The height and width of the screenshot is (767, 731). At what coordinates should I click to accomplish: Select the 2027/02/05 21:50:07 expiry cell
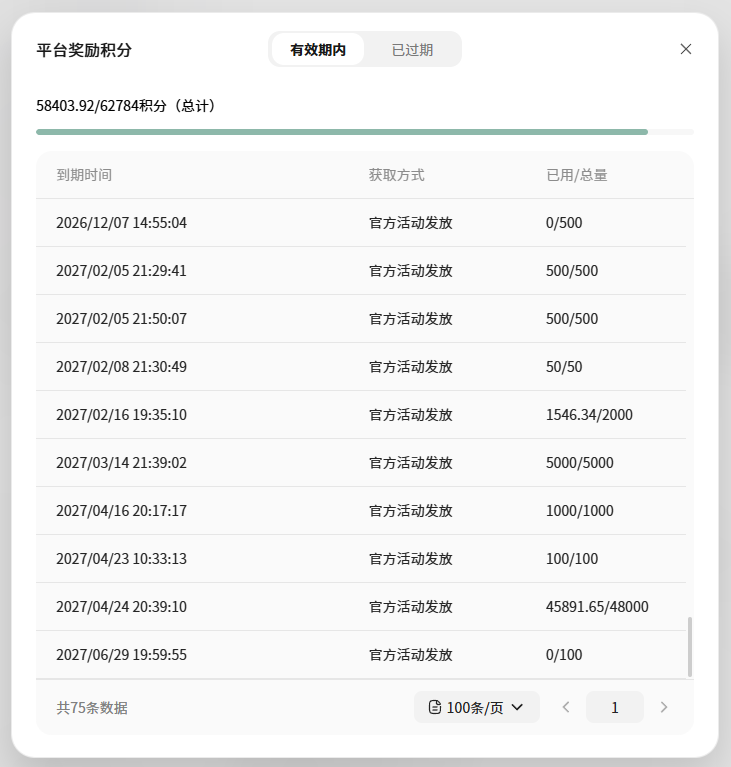[121, 318]
